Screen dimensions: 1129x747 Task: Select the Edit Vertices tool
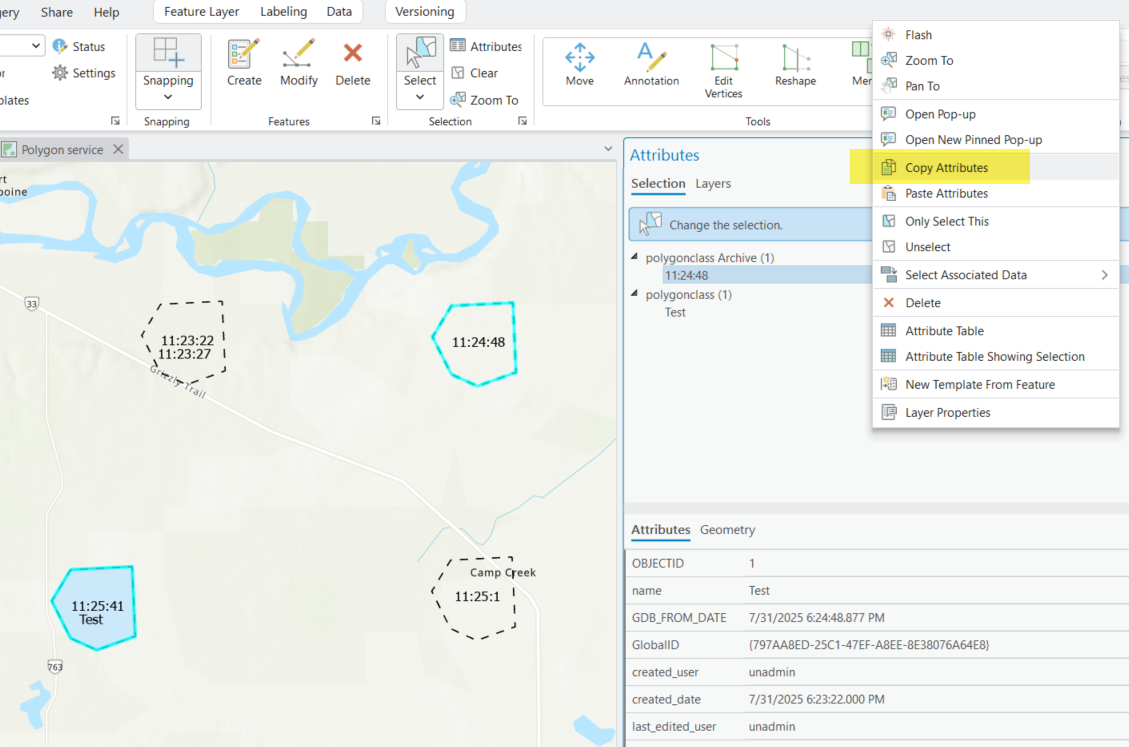point(724,70)
